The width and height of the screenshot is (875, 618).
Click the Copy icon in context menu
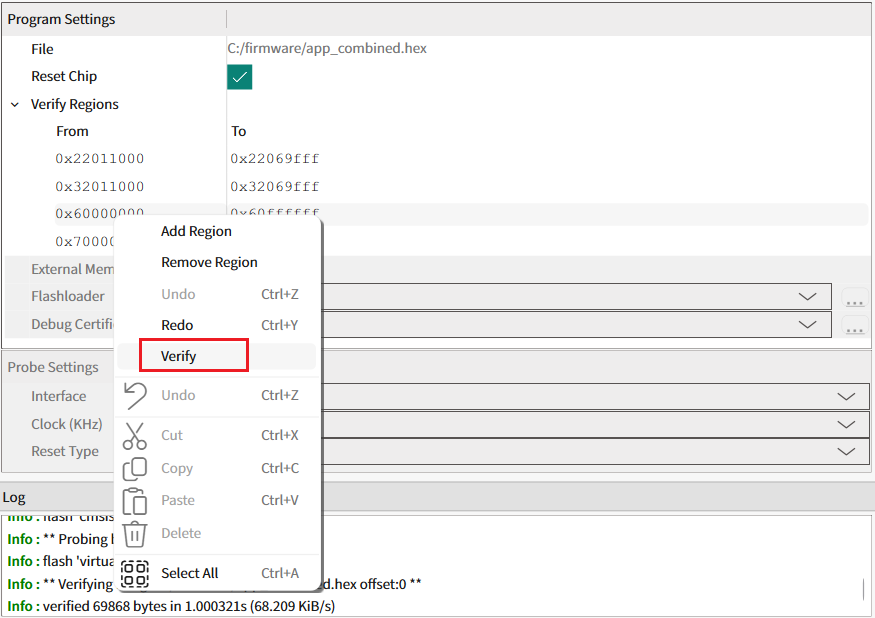point(135,469)
